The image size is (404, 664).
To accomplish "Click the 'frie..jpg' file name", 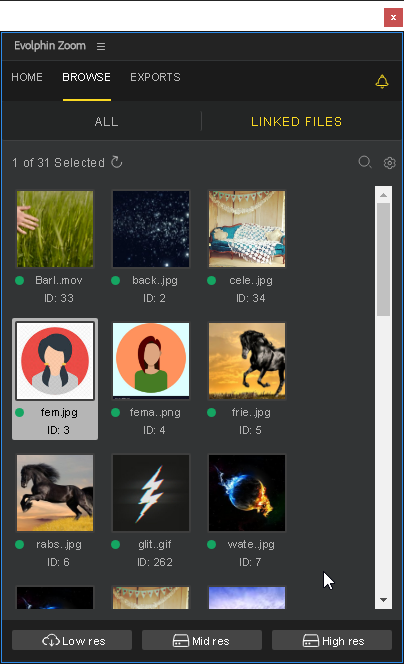I will point(251,412).
